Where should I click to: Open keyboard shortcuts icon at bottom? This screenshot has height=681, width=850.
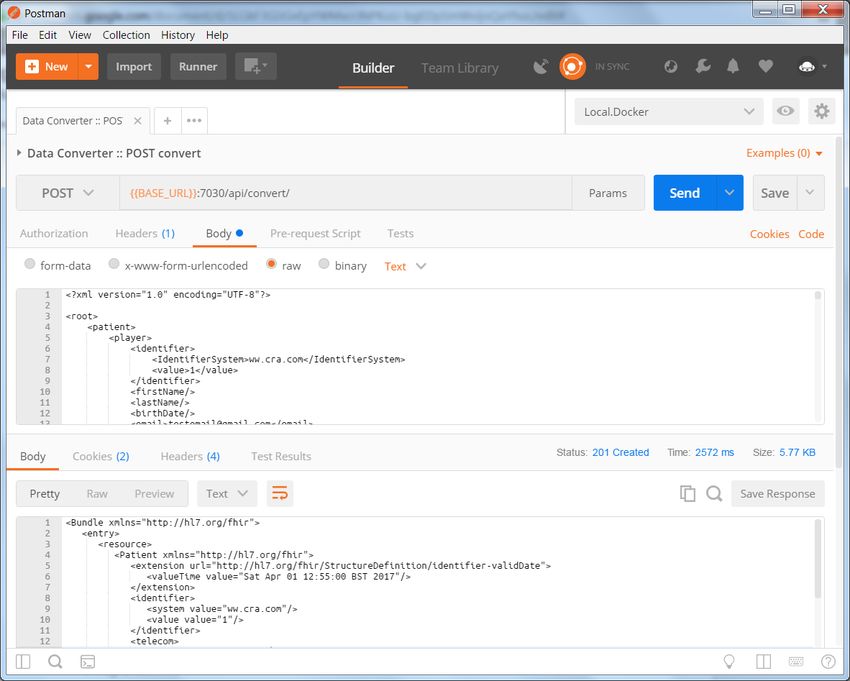796,661
